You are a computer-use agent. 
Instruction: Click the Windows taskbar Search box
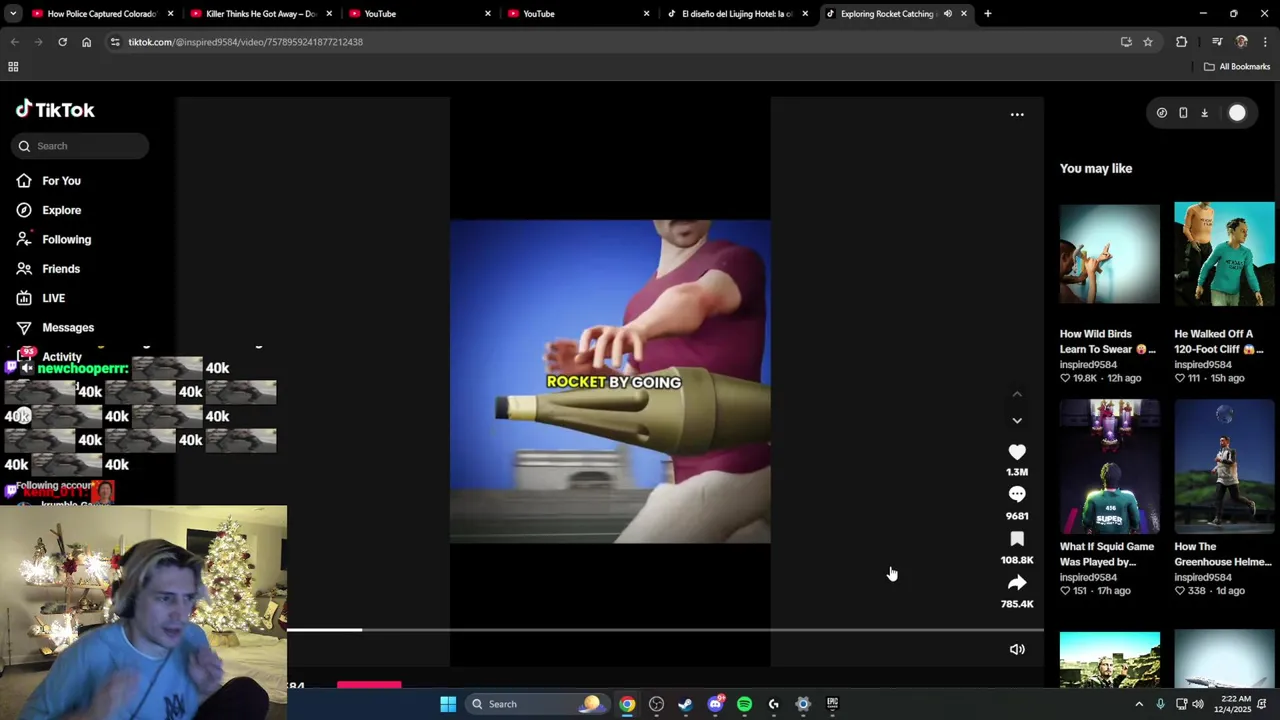538,704
